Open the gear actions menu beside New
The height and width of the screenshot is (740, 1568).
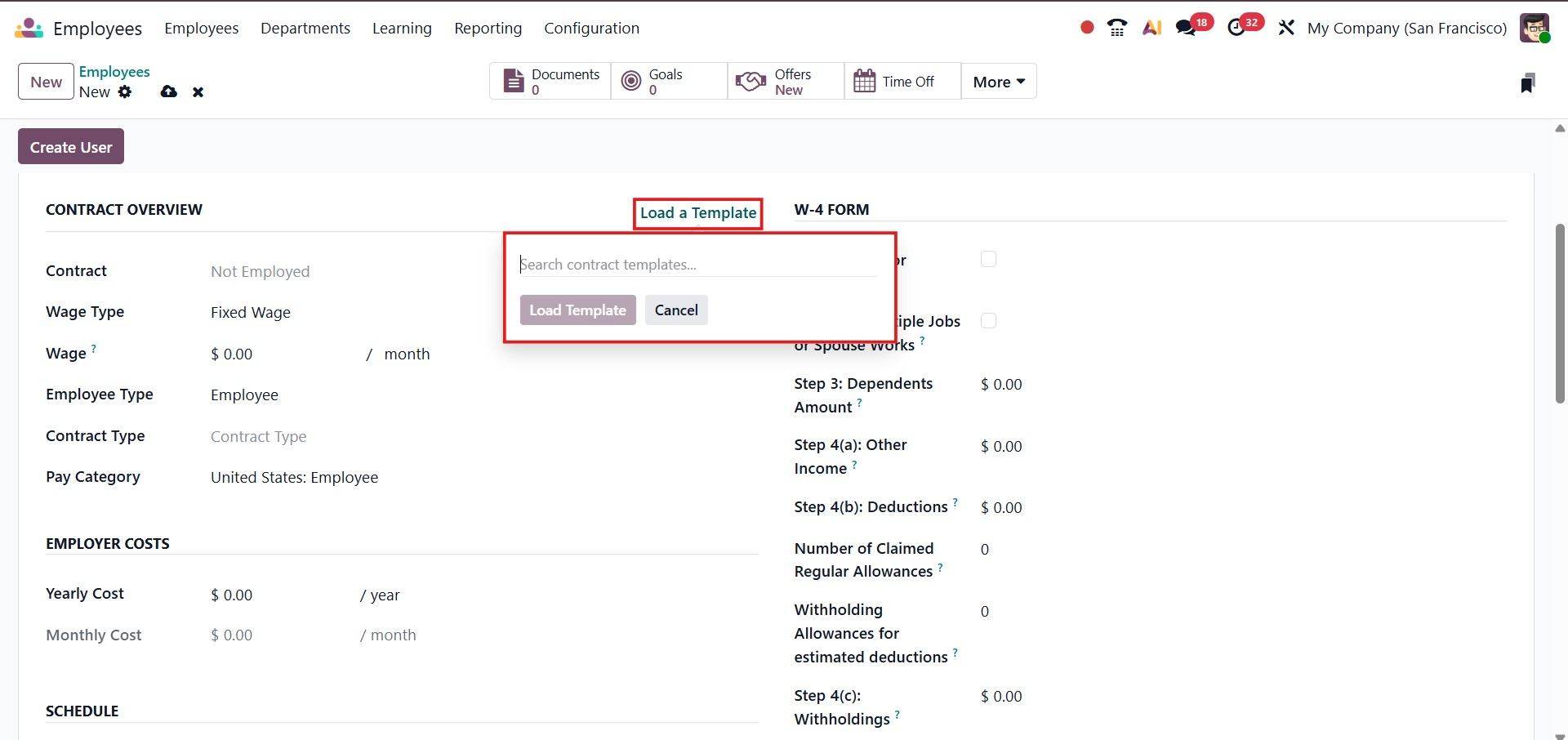(x=125, y=91)
